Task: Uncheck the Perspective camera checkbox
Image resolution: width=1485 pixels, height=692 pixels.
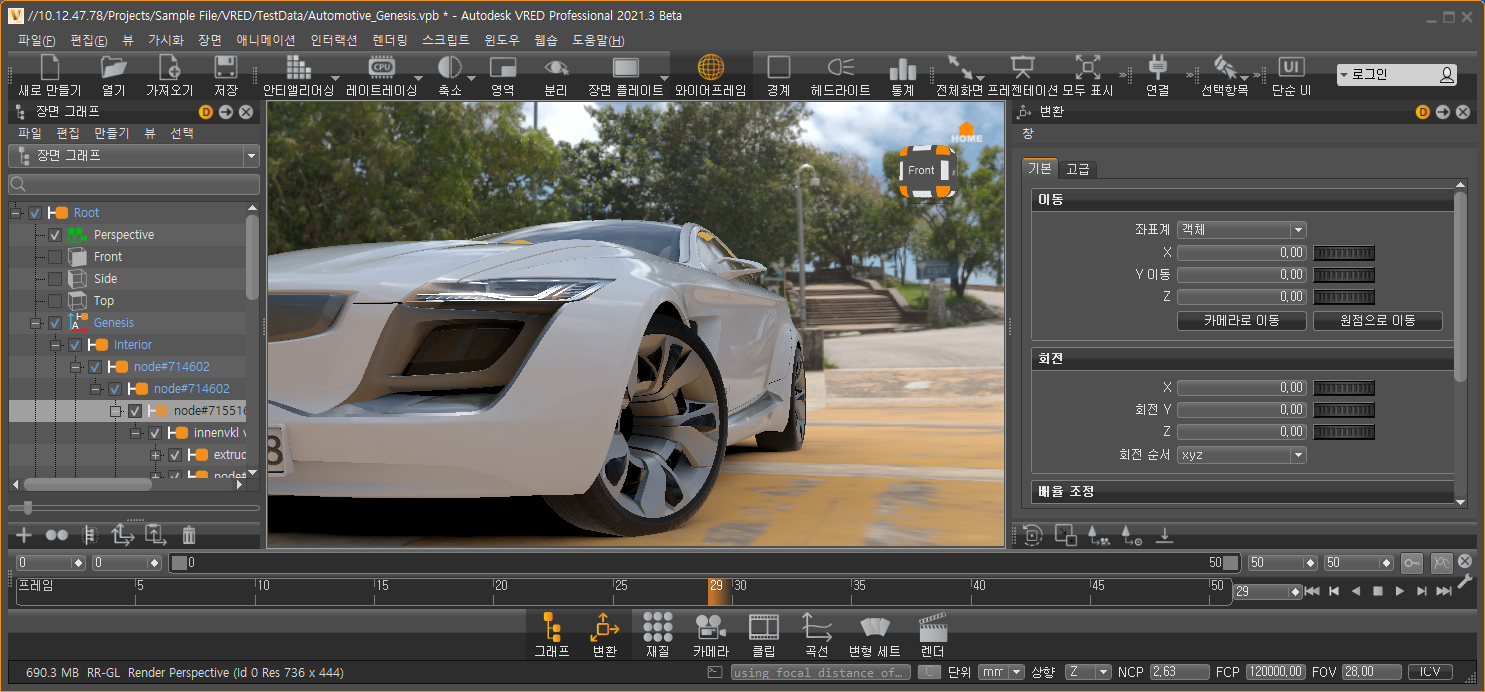Action: pos(55,235)
